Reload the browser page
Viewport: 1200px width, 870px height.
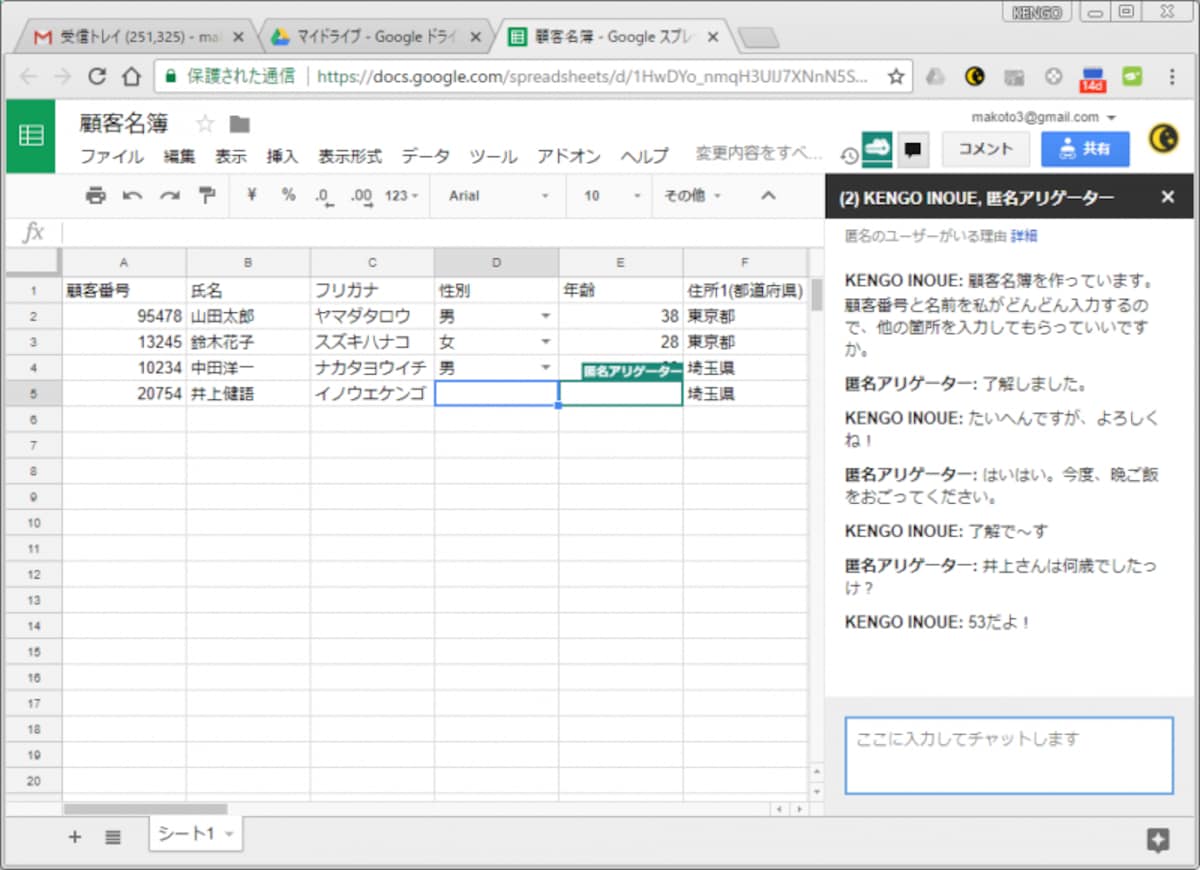tap(97, 76)
